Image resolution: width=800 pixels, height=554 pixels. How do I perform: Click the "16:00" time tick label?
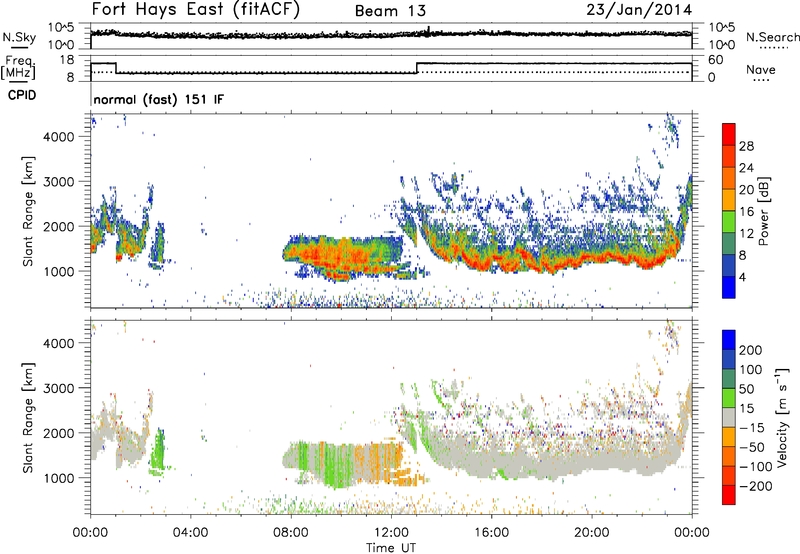491,533
